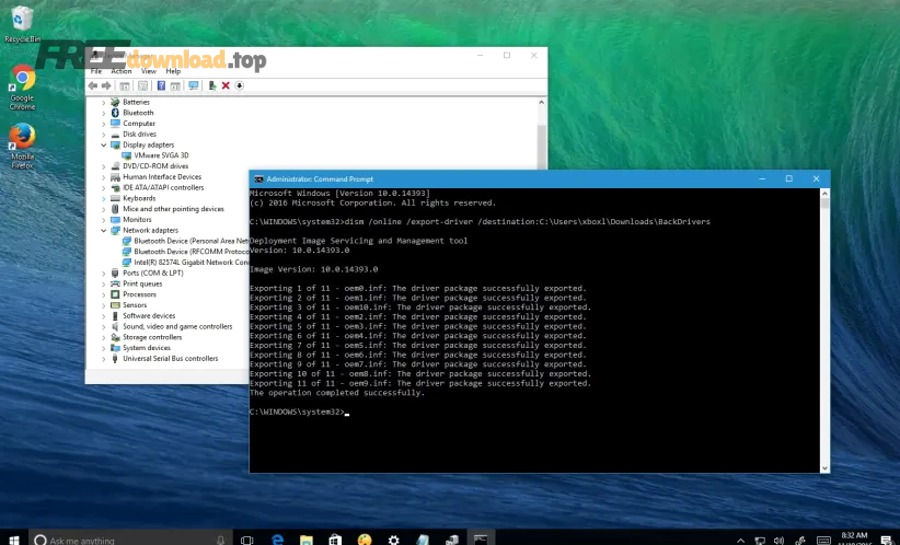Click Command Prompt scrollbar down arrow
The width and height of the screenshot is (900, 545).
tap(825, 468)
